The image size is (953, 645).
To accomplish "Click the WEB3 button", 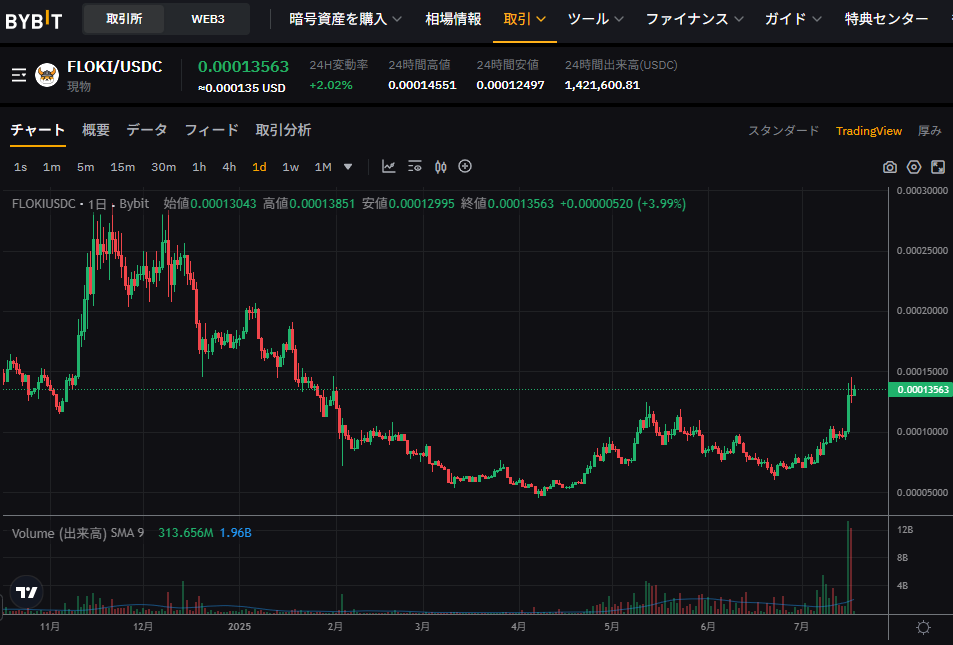I will point(207,19).
